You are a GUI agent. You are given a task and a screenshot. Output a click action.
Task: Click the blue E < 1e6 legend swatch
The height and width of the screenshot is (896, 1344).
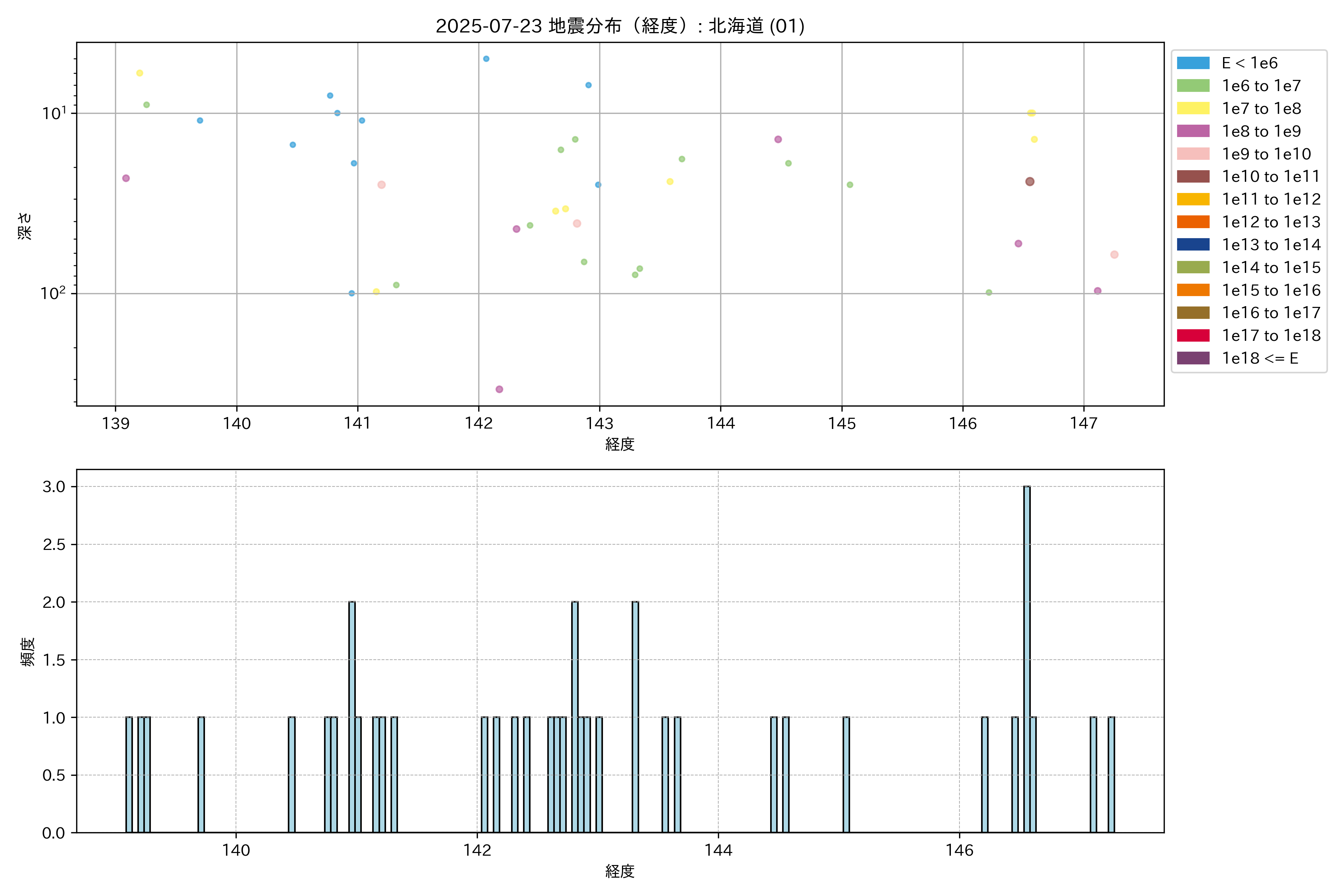pyautogui.click(x=1192, y=63)
